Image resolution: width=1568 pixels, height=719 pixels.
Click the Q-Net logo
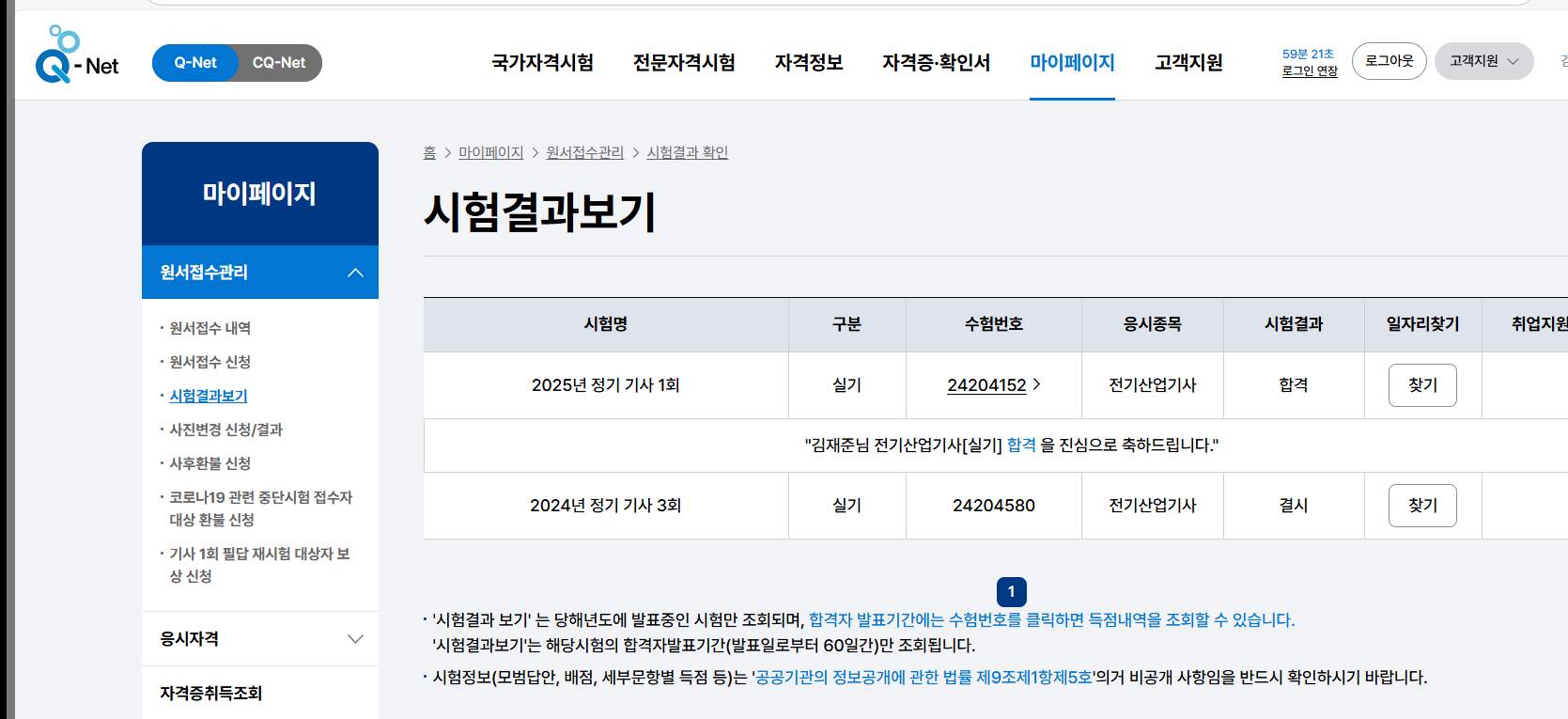pos(77,55)
